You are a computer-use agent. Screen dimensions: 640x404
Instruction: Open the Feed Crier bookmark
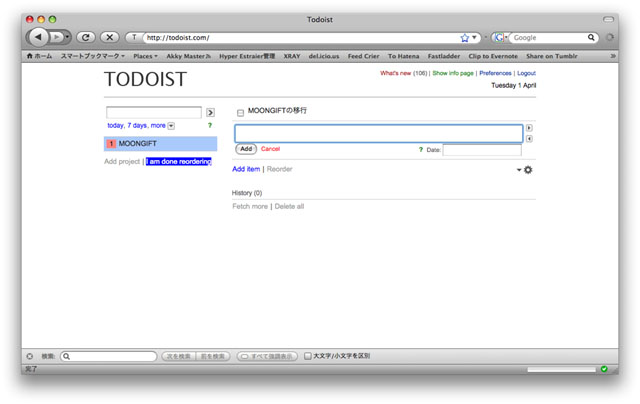(363, 56)
